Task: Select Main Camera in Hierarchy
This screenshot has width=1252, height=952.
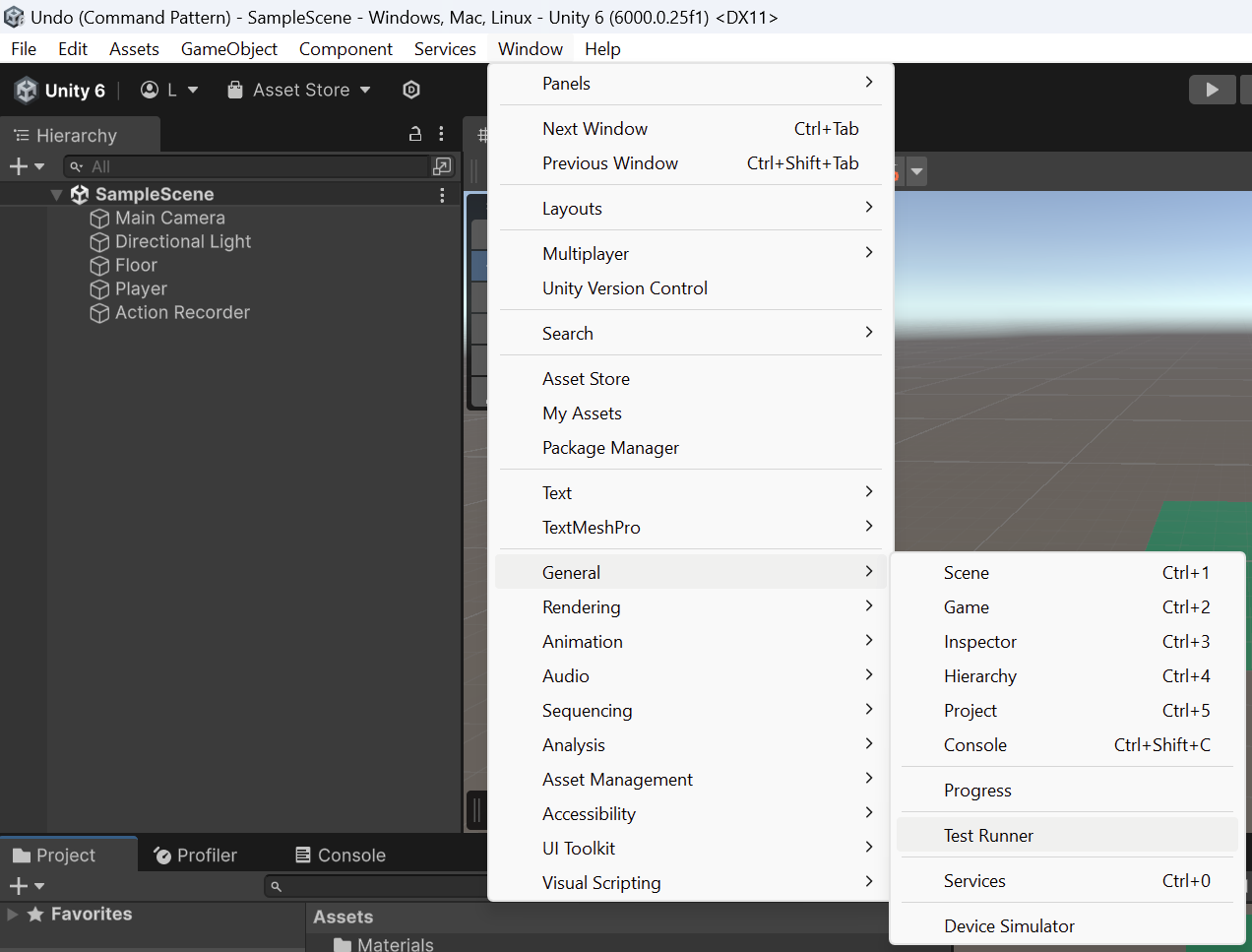Action: 169,218
